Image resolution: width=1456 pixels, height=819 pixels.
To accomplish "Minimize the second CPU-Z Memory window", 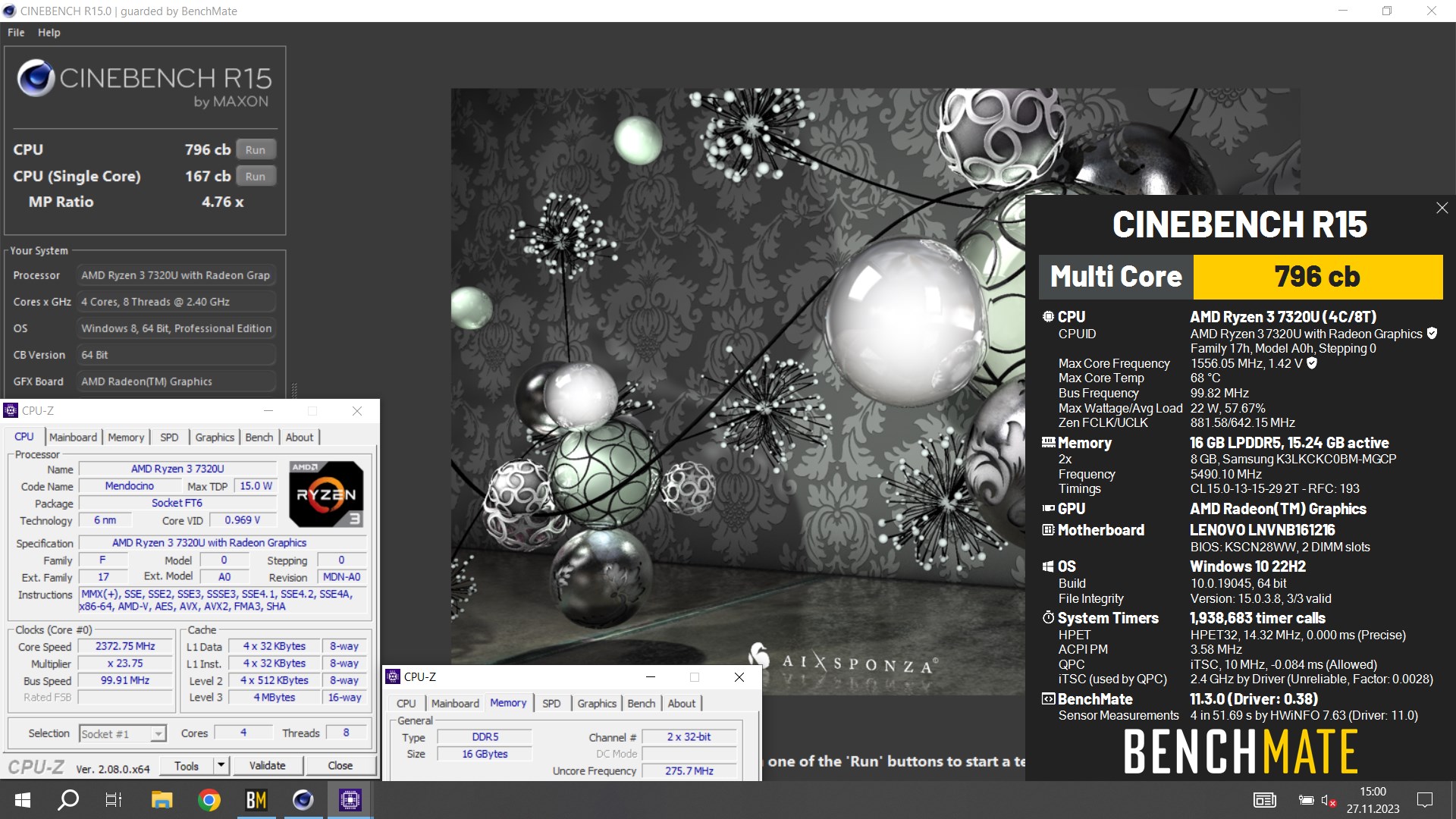I will pos(651,677).
